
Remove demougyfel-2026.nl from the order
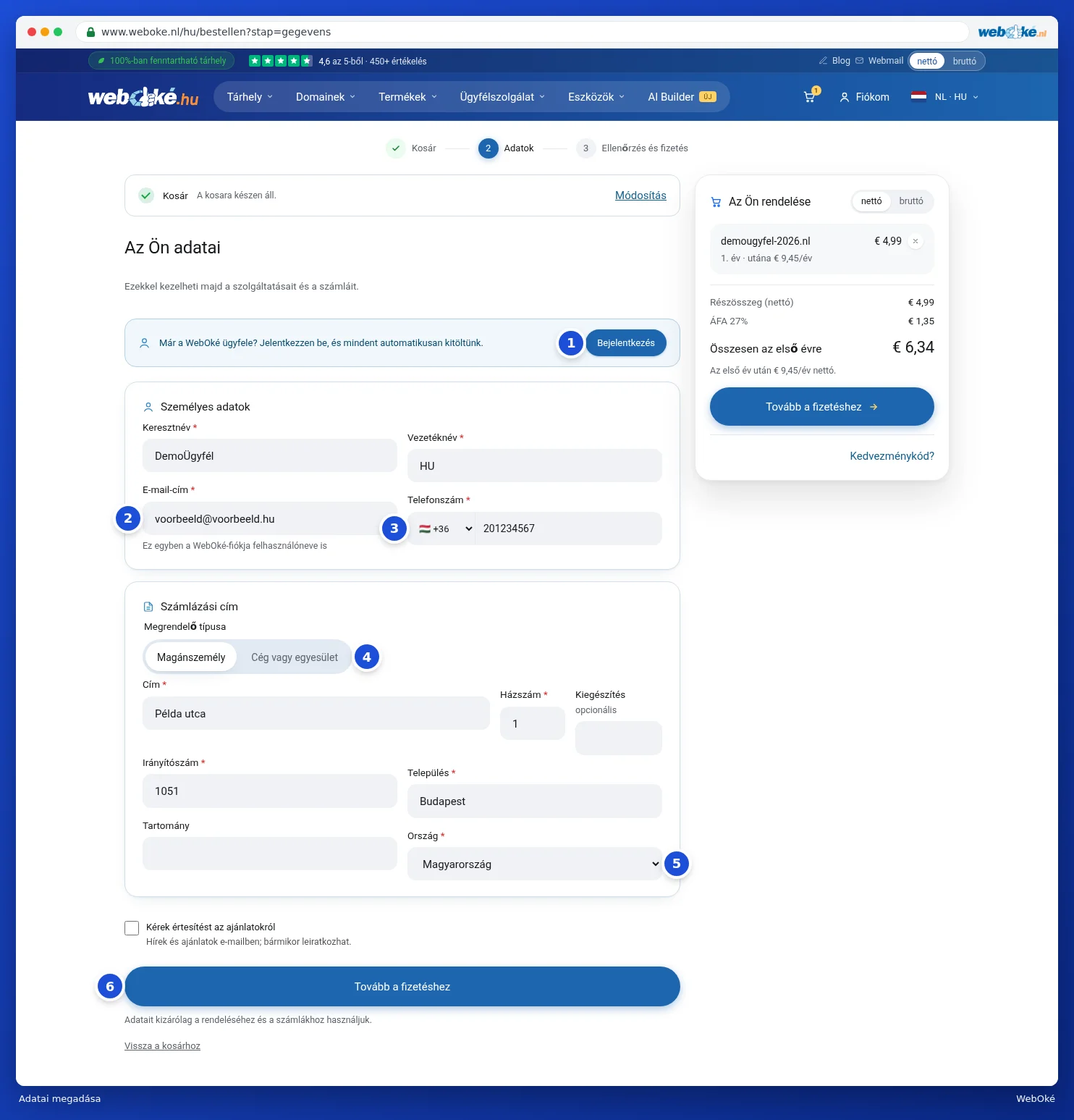coord(916,241)
